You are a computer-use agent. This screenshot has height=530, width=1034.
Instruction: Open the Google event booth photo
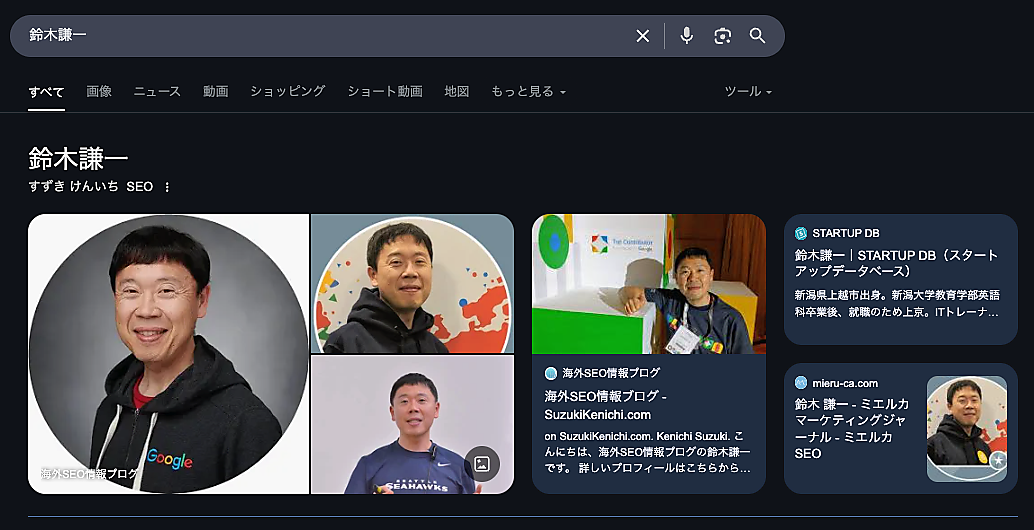point(649,284)
